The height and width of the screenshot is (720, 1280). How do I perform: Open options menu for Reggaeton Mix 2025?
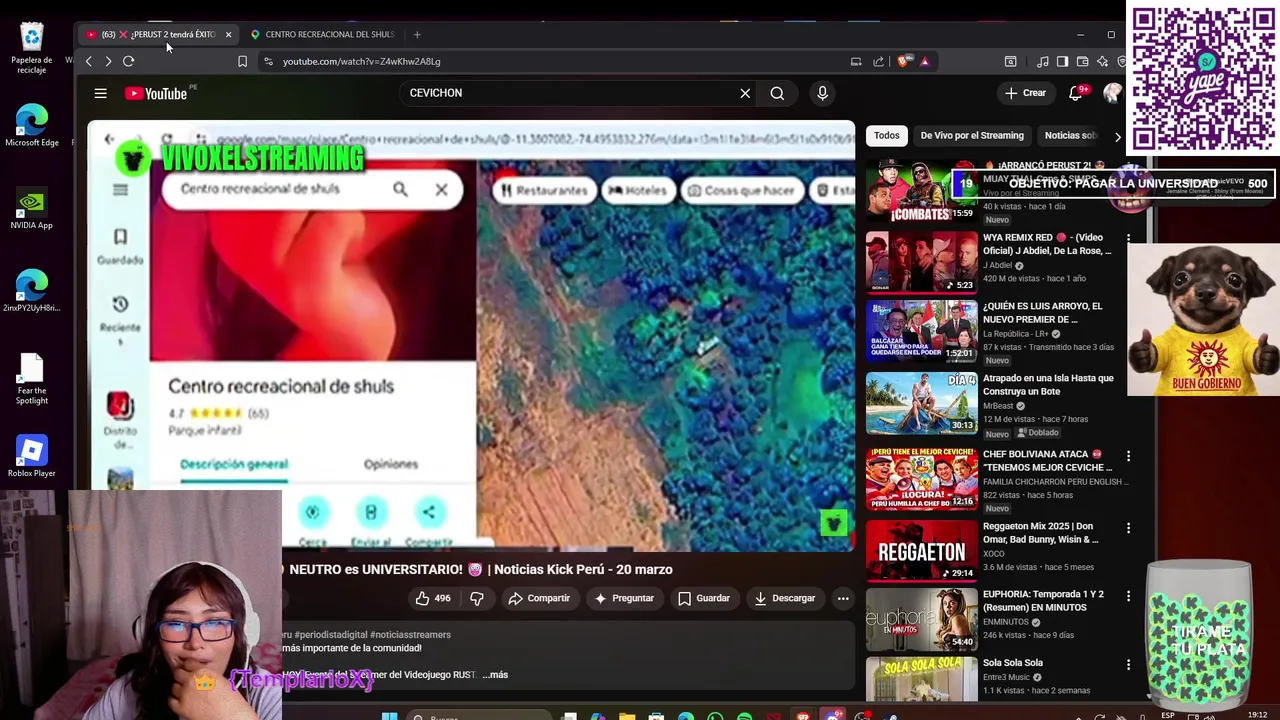click(1128, 528)
